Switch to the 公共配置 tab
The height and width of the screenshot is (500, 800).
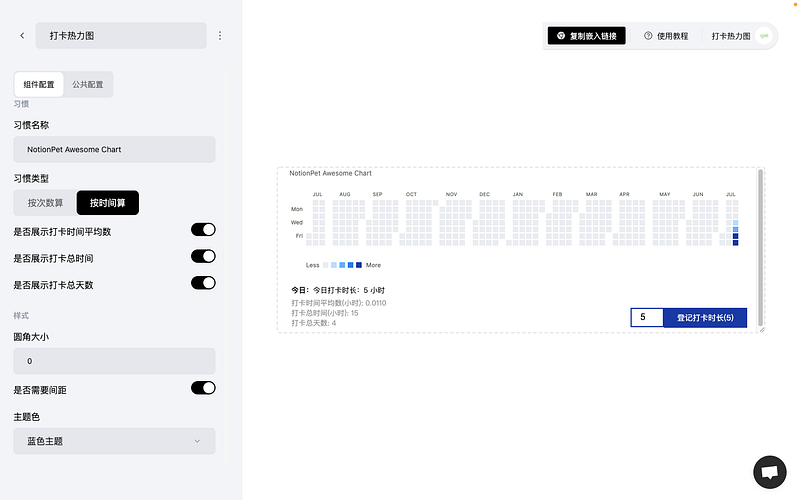click(88, 85)
